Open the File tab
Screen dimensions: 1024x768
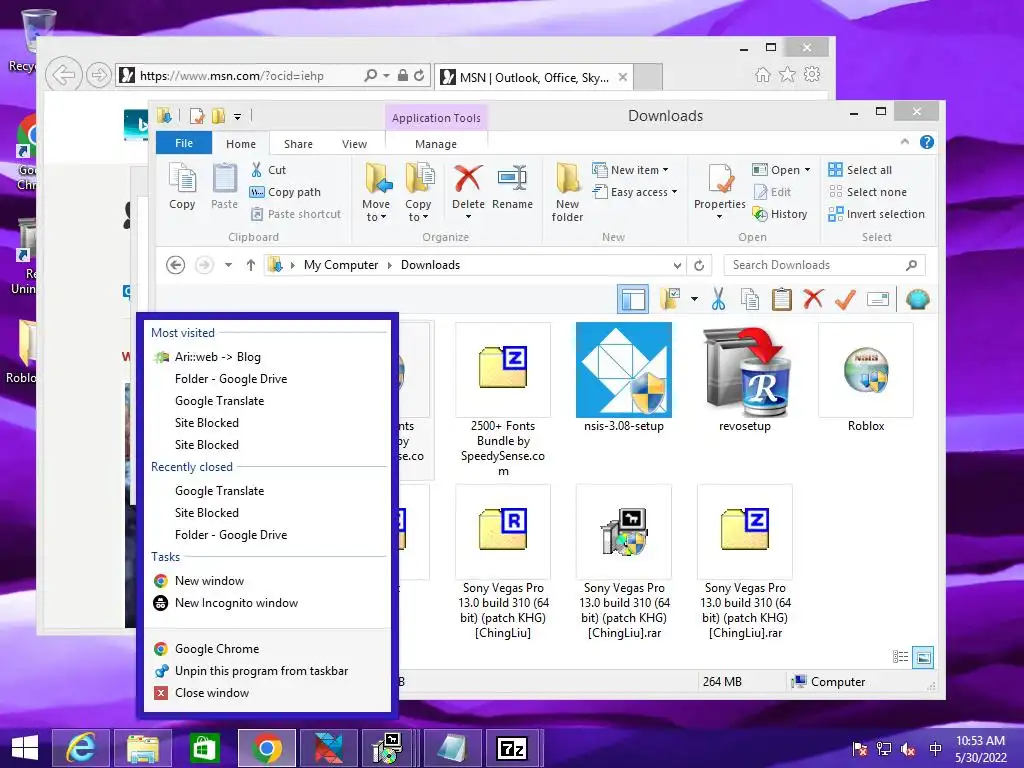coord(184,143)
